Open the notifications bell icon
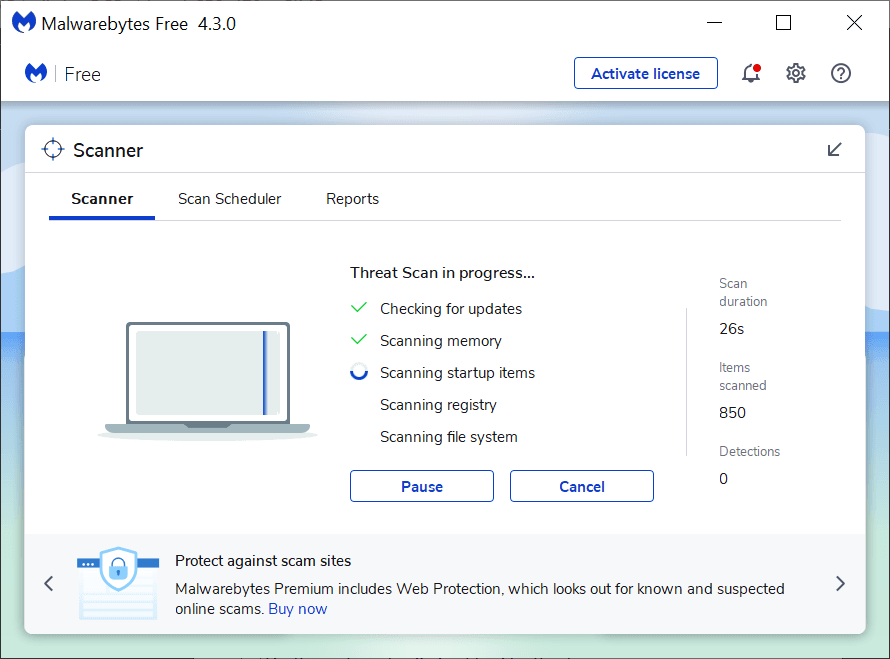 750,73
